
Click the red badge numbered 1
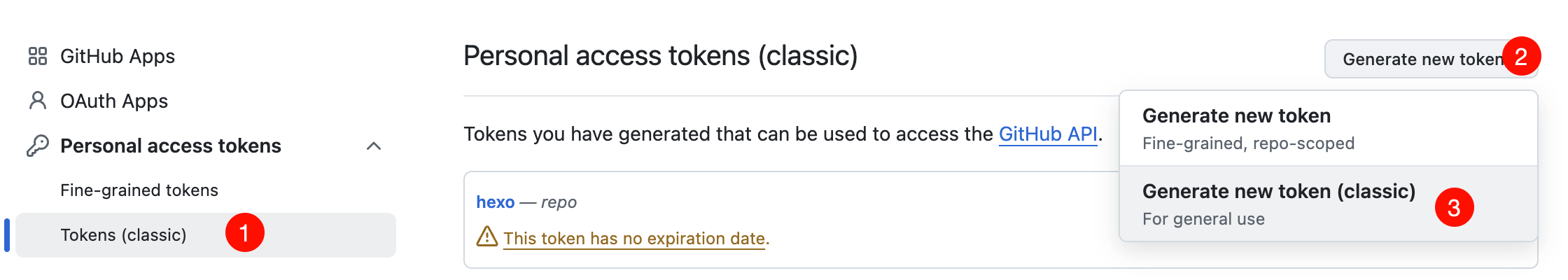[x=244, y=233]
